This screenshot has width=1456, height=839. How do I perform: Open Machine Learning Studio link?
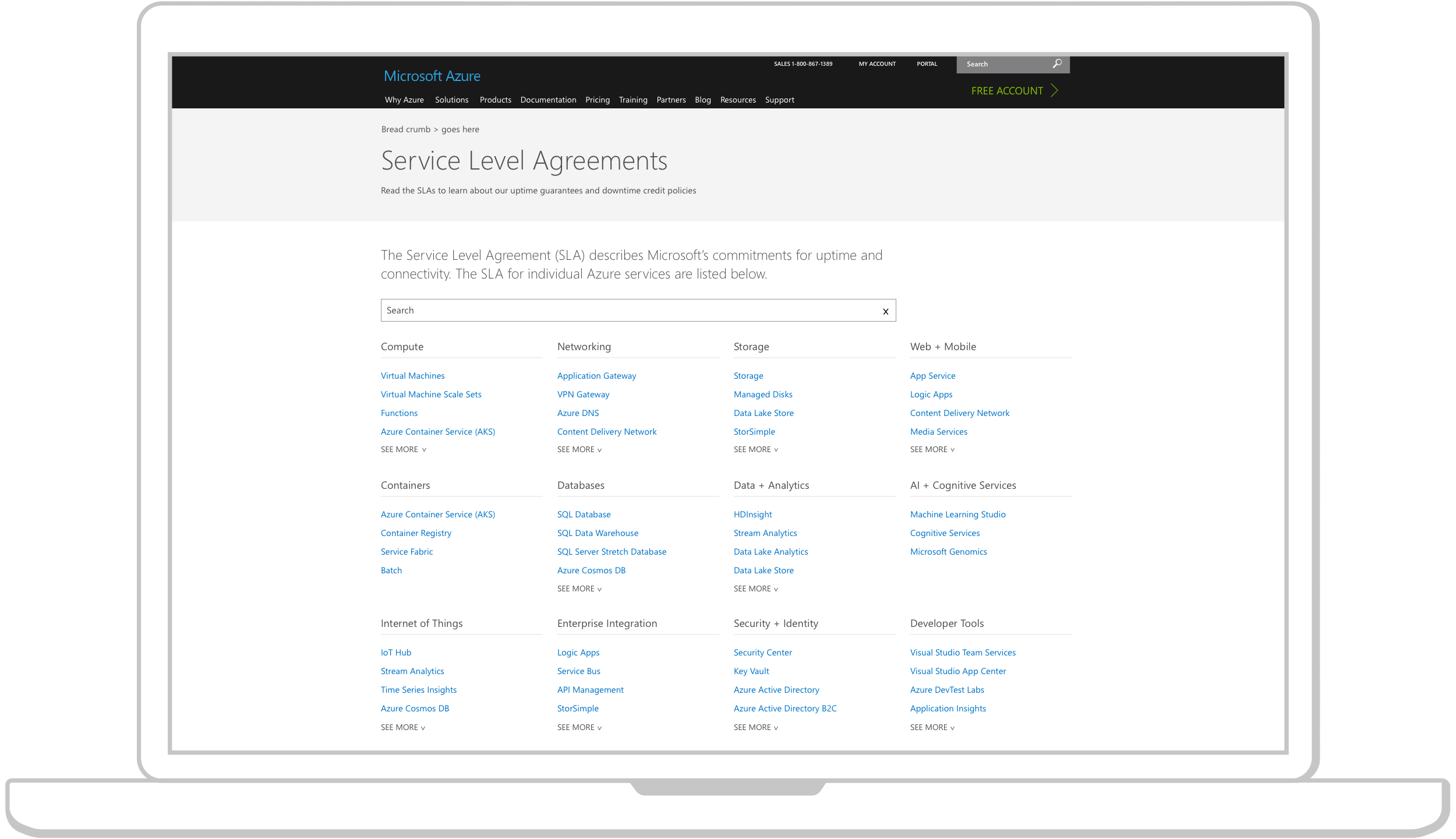tap(957, 514)
